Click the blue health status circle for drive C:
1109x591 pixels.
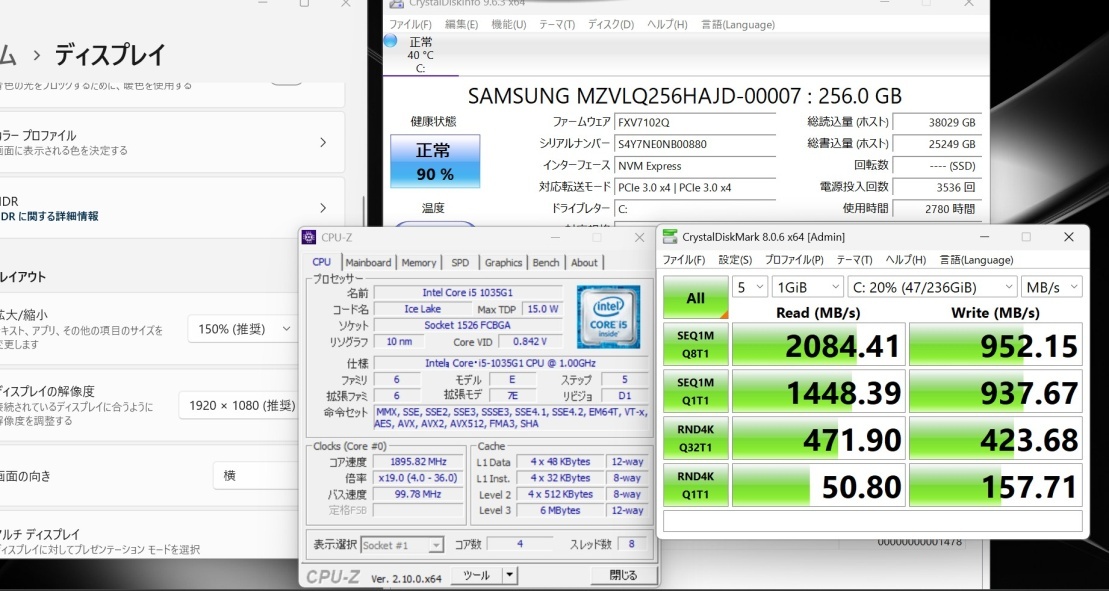point(390,40)
